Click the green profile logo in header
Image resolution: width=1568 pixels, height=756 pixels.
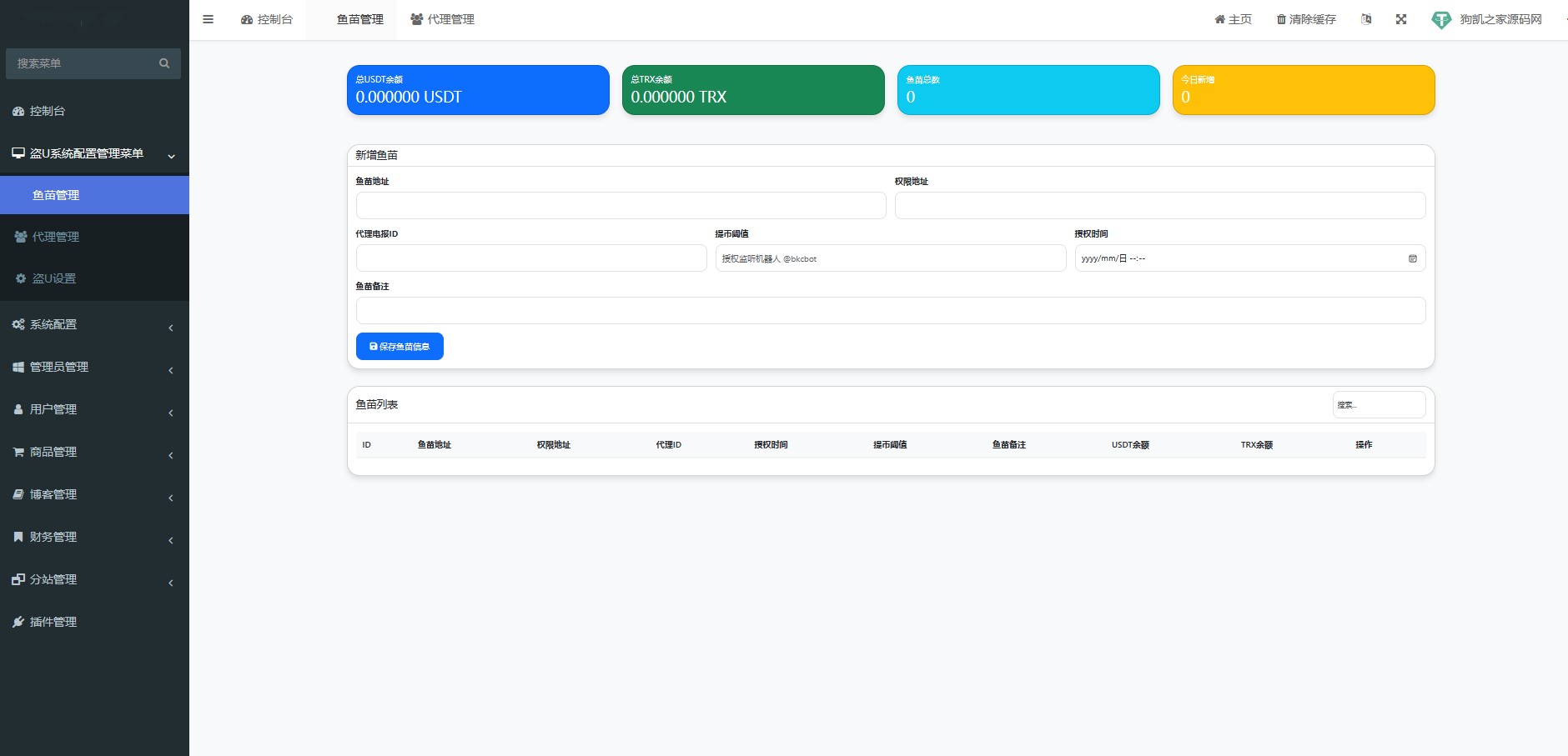pos(1440,19)
